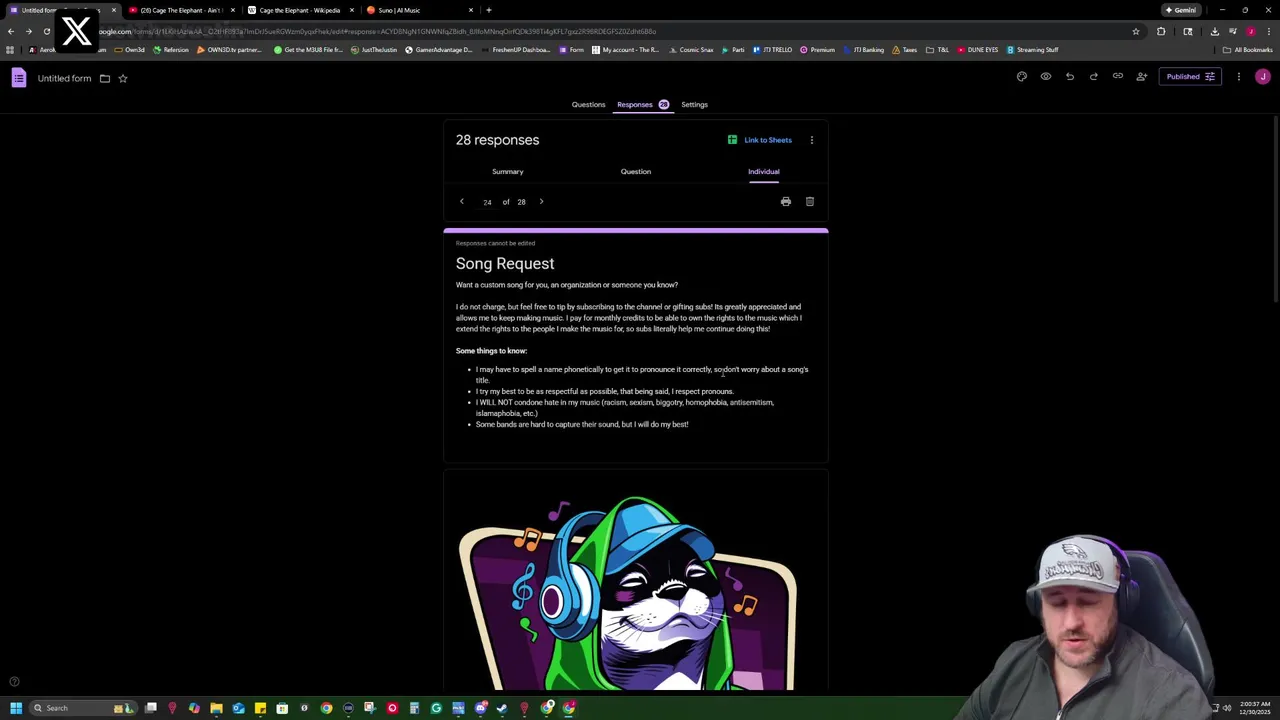The height and width of the screenshot is (720, 1280).
Task: Switch to the Questions tab
Action: pos(588,104)
